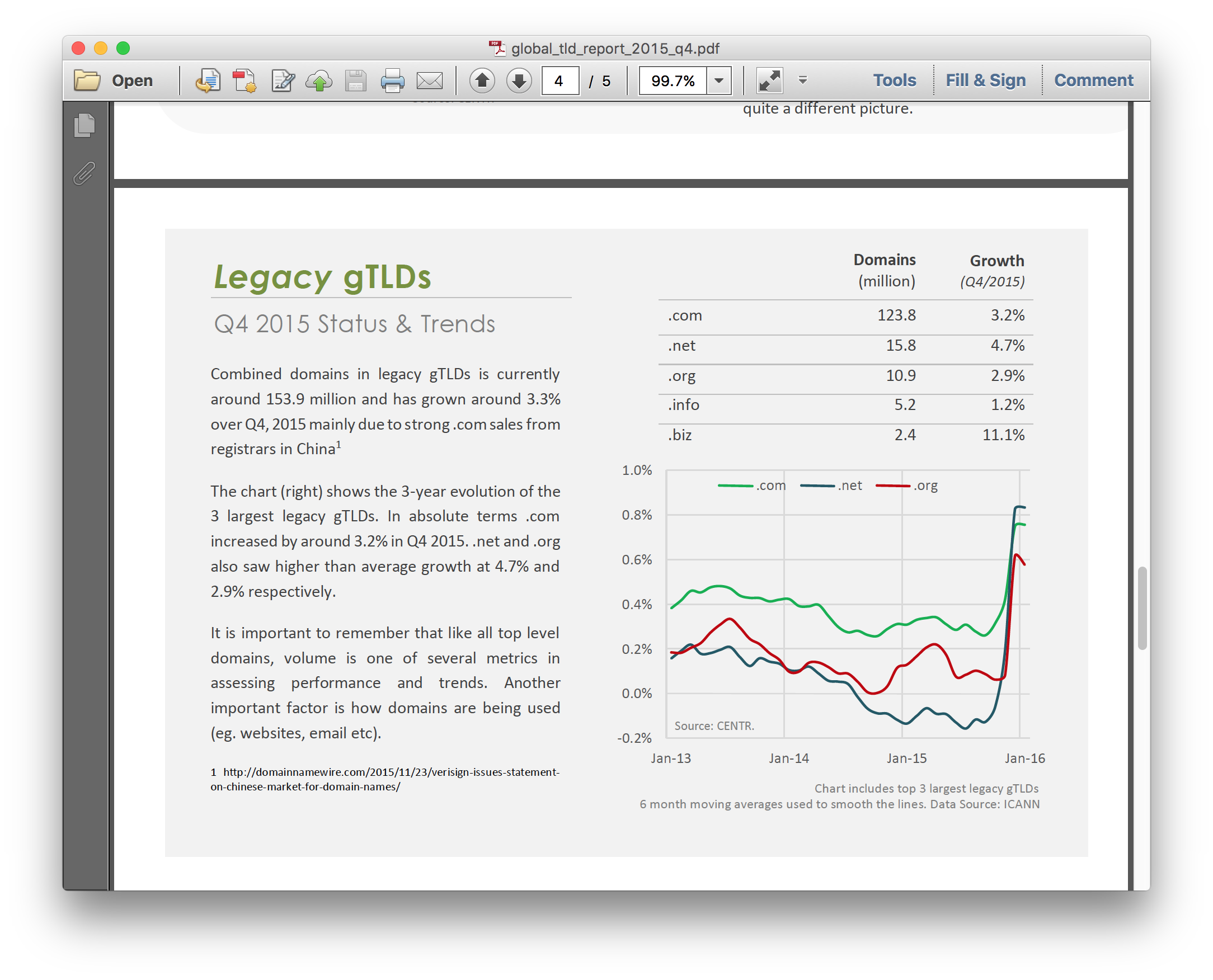Email the file via envelope icon

point(430,81)
